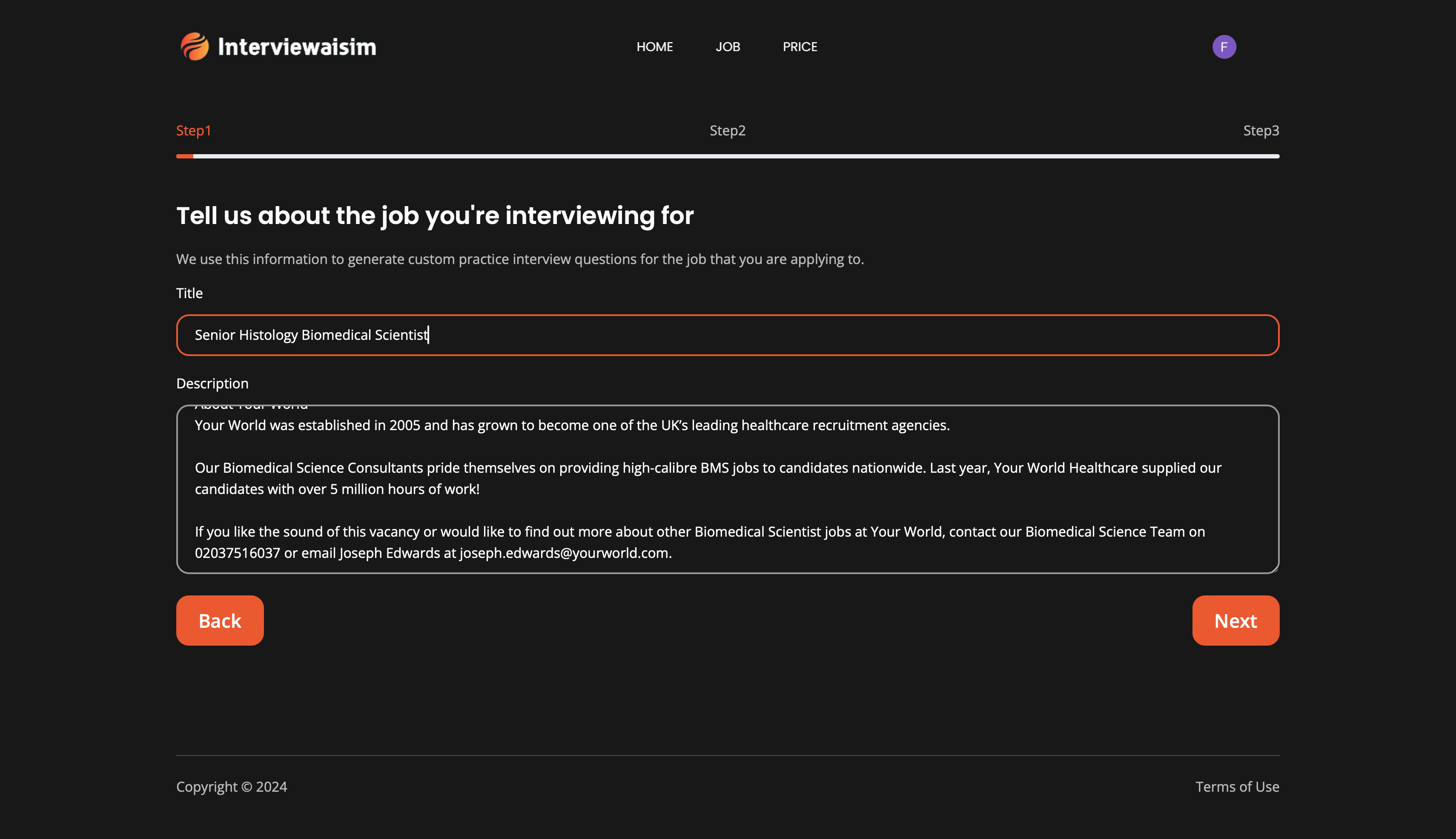This screenshot has height=839, width=1456.
Task: Click the Copyright © 2024 footer text
Action: click(232, 787)
